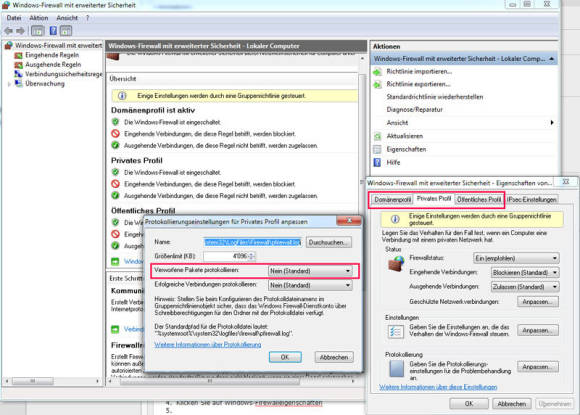Click the Richtlinie importieren green icon

[377, 72]
